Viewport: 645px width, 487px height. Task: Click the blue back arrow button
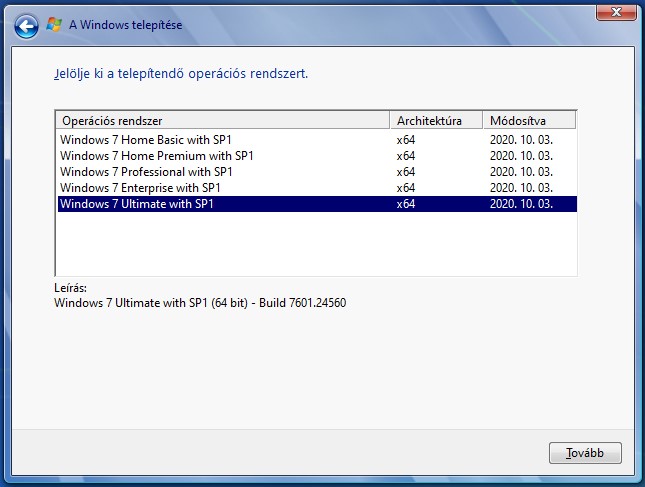26,26
